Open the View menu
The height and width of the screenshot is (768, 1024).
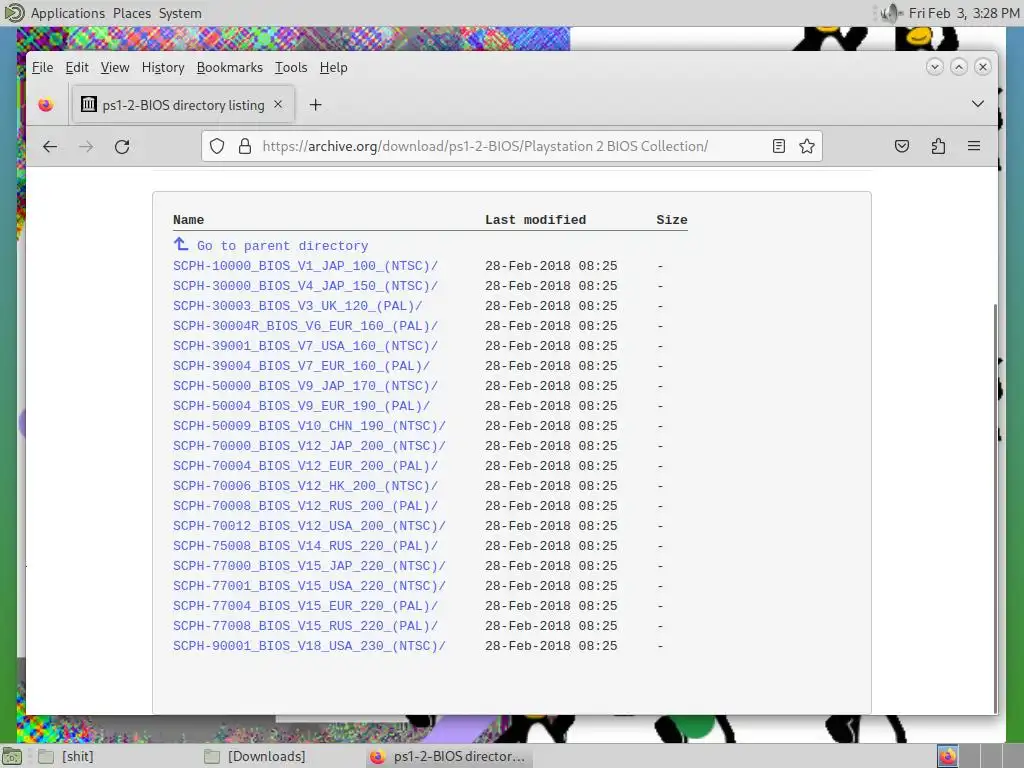click(x=115, y=67)
